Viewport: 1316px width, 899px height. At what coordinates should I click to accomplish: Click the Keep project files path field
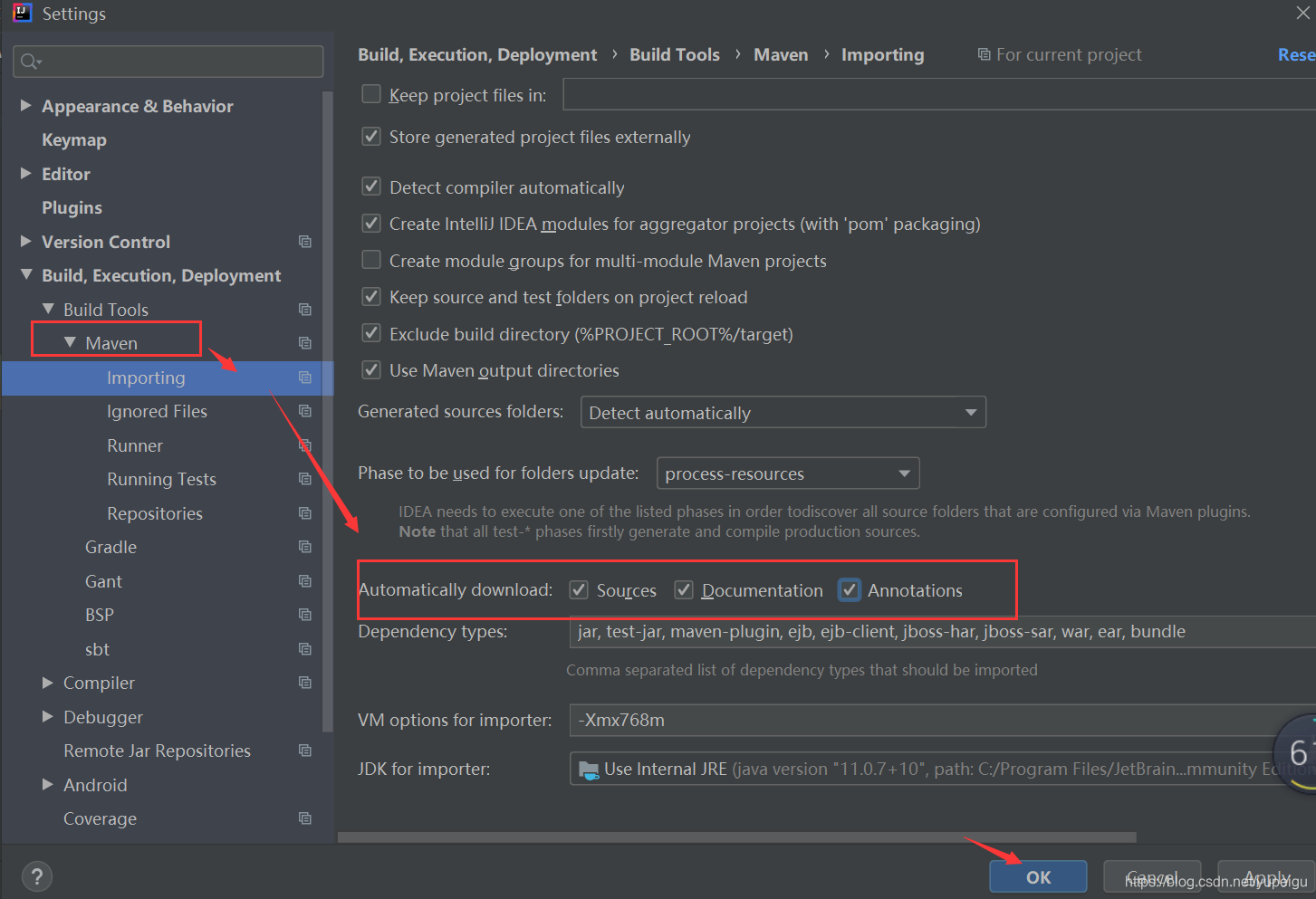[939, 94]
